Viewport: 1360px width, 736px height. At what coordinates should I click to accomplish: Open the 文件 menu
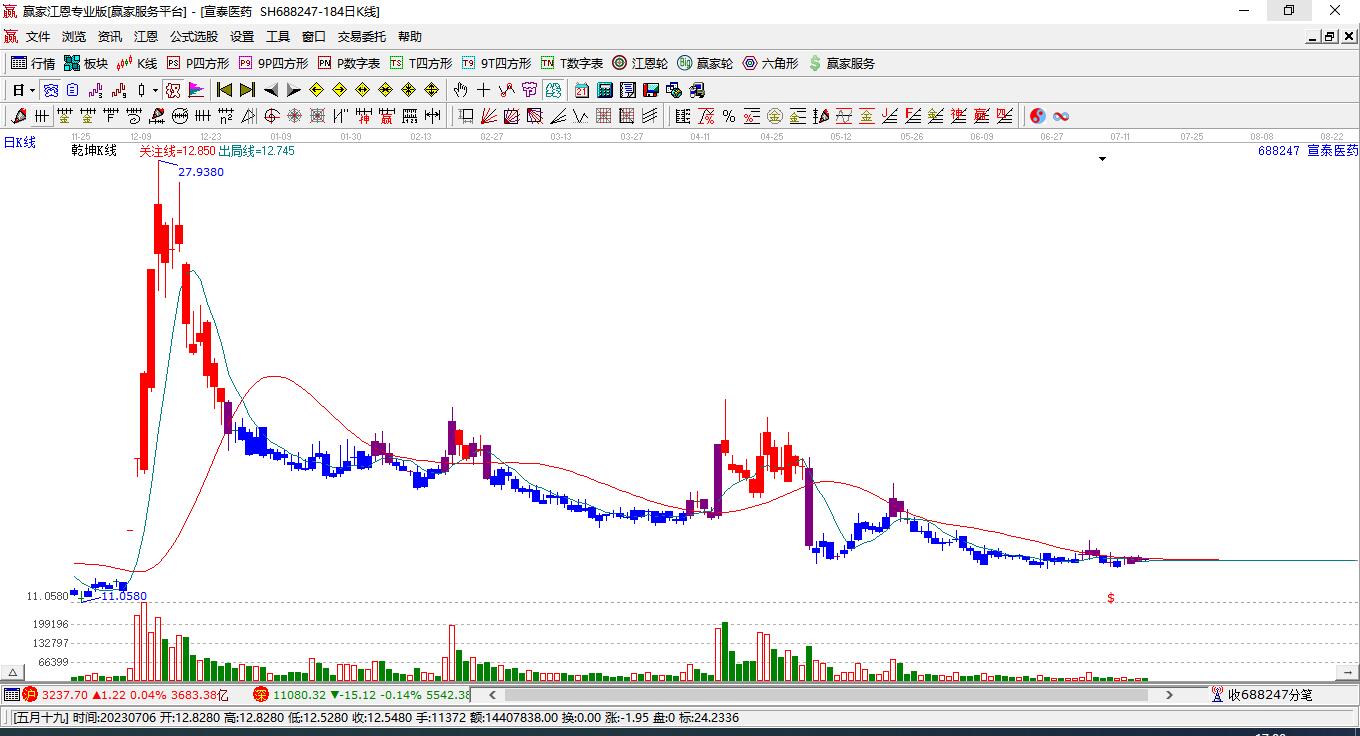[38, 37]
